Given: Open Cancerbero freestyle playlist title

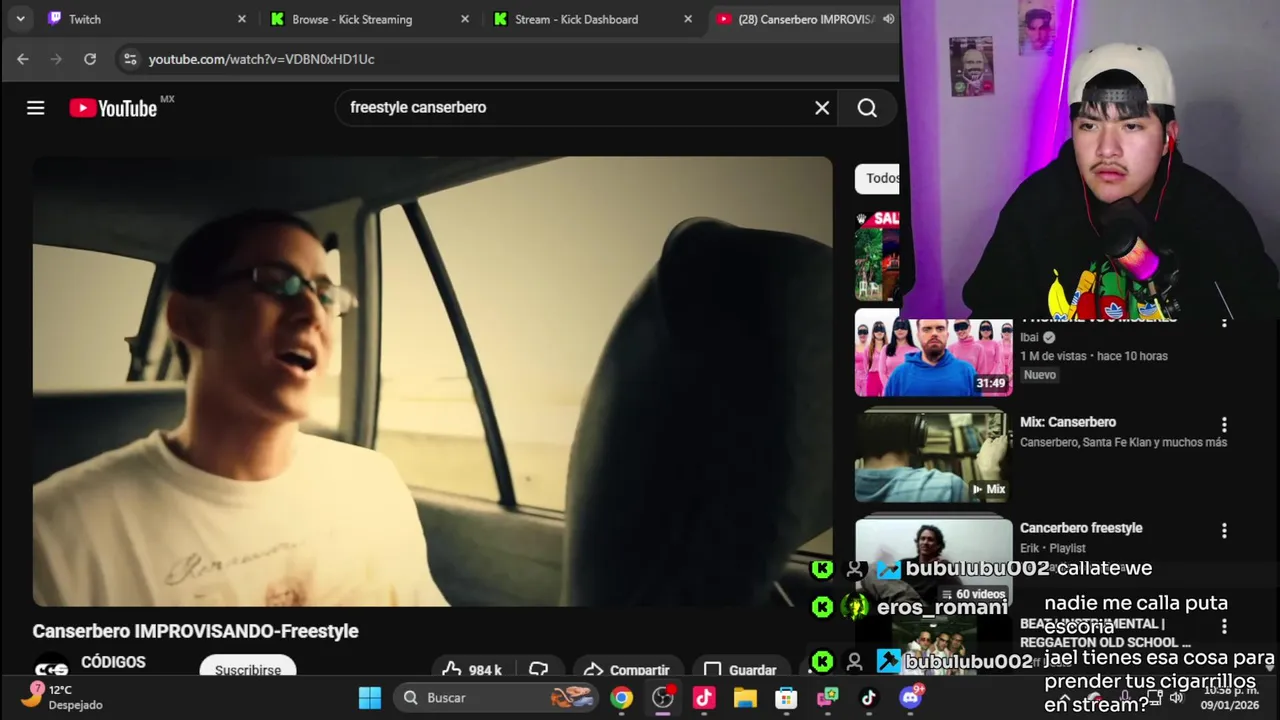Looking at the screenshot, I should 1081,528.
